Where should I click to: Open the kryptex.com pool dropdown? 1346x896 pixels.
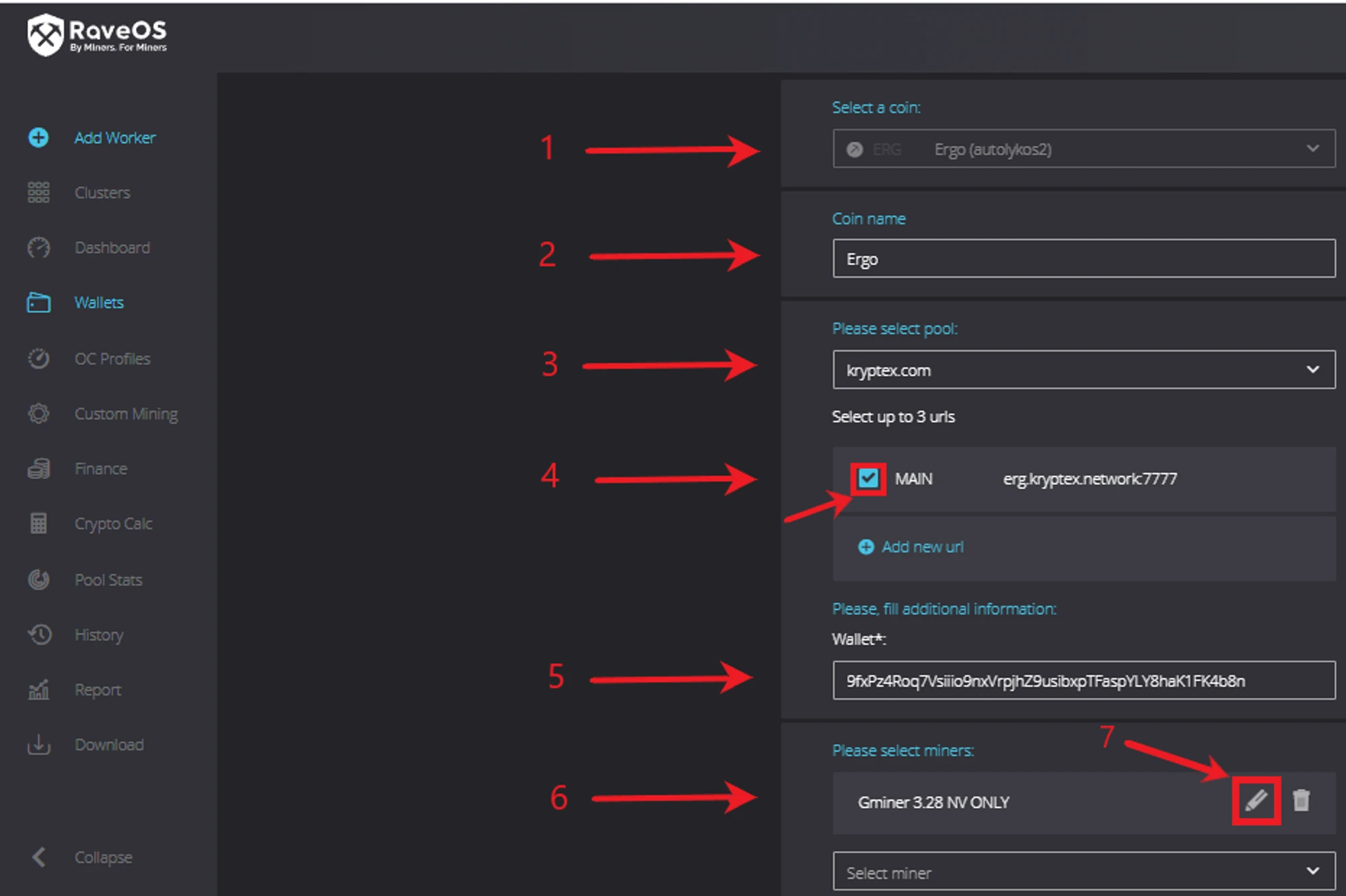pos(1084,370)
